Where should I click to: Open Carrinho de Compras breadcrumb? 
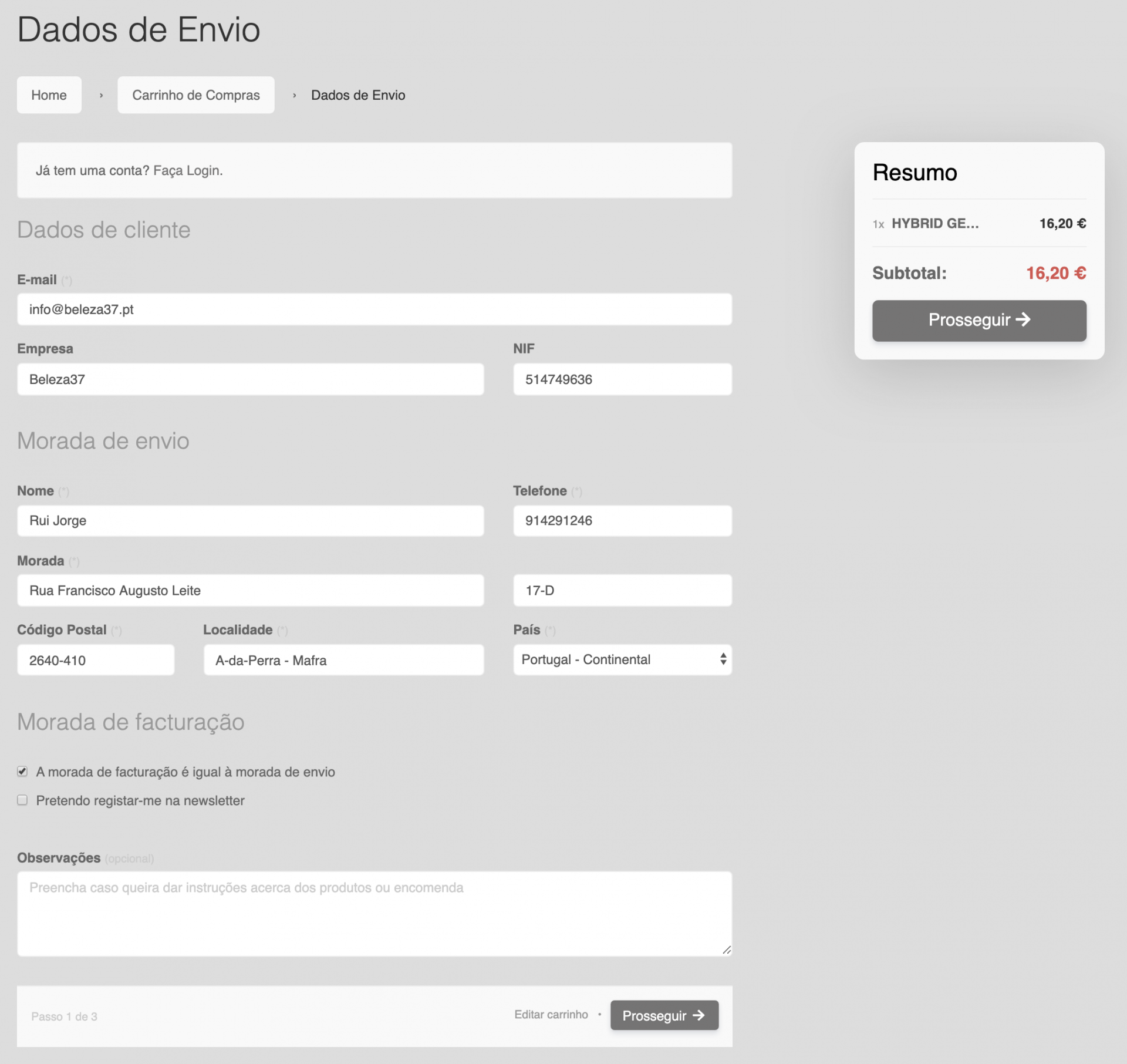[x=195, y=95]
